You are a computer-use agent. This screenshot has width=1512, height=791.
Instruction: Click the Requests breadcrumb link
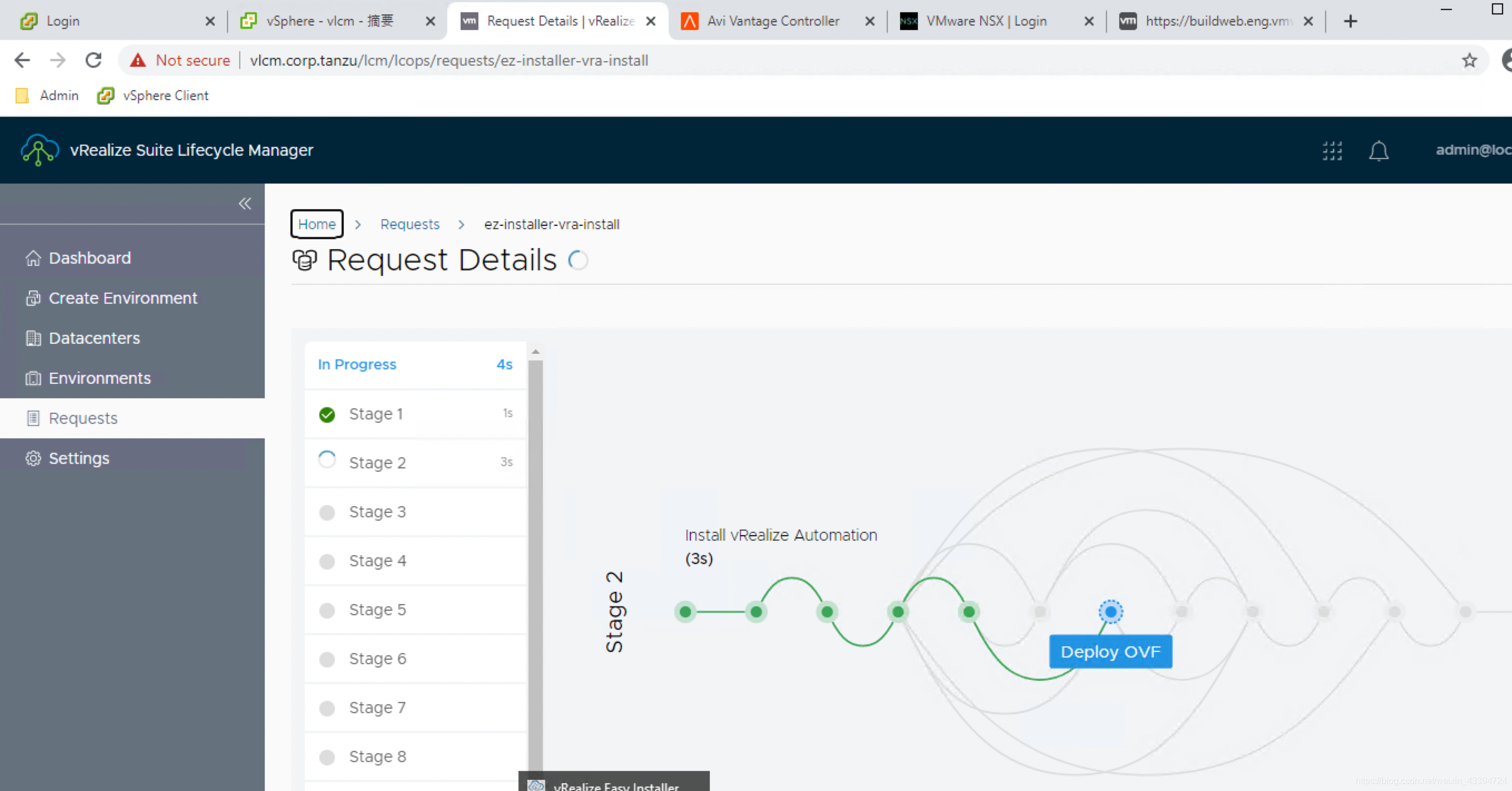click(x=409, y=224)
